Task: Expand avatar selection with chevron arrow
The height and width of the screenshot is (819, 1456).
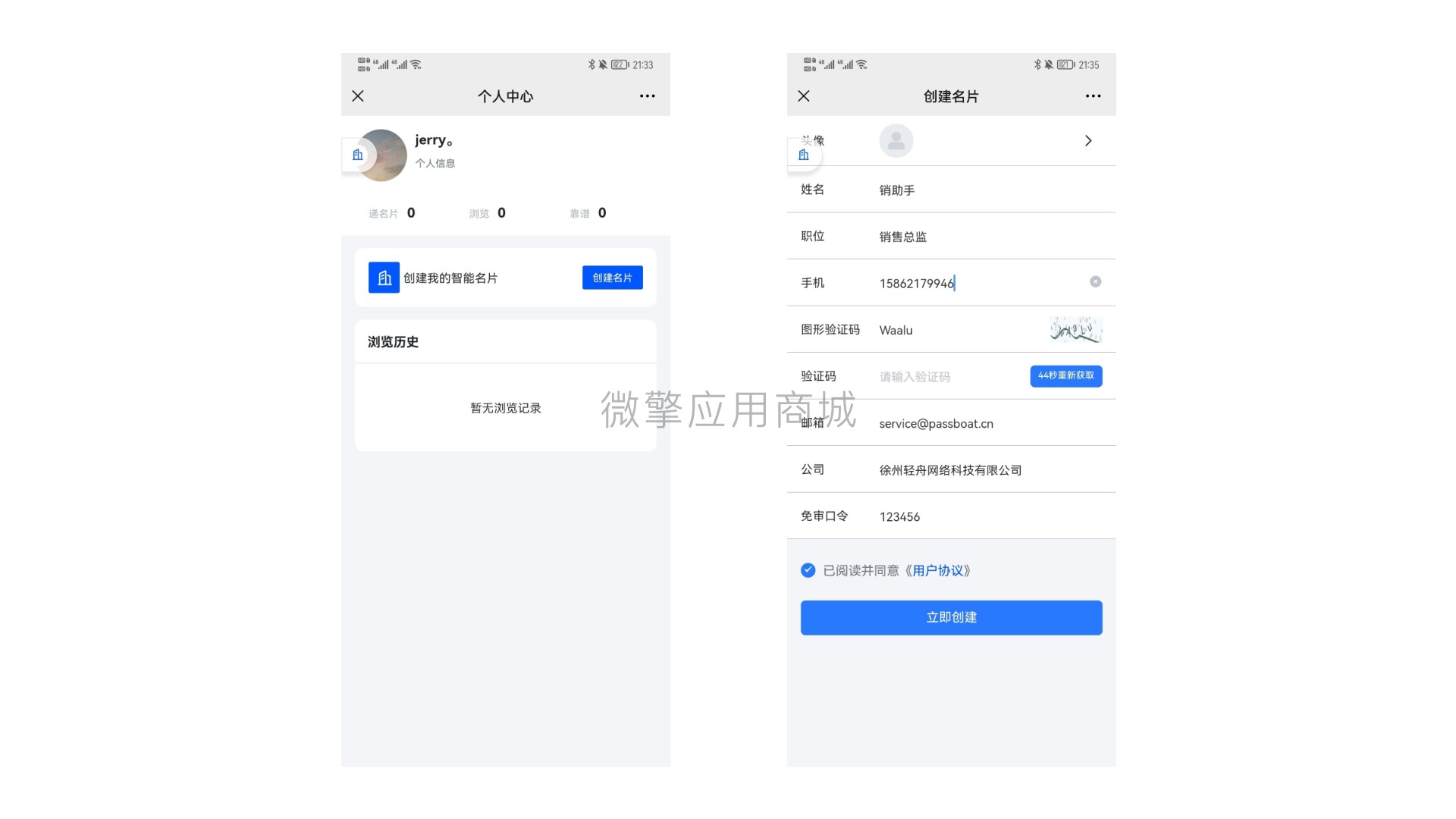Action: click(x=1089, y=140)
